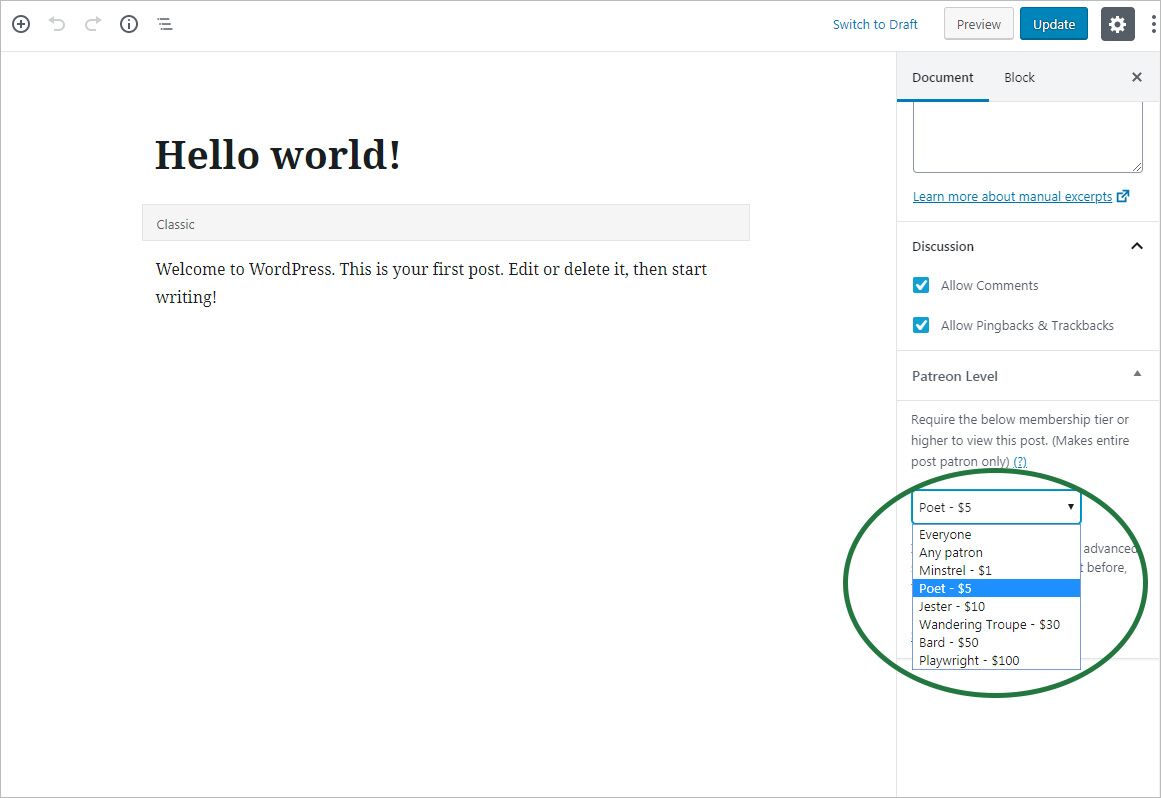1161x798 pixels.
Task: Click the Redo arrow icon
Action: 93,24
